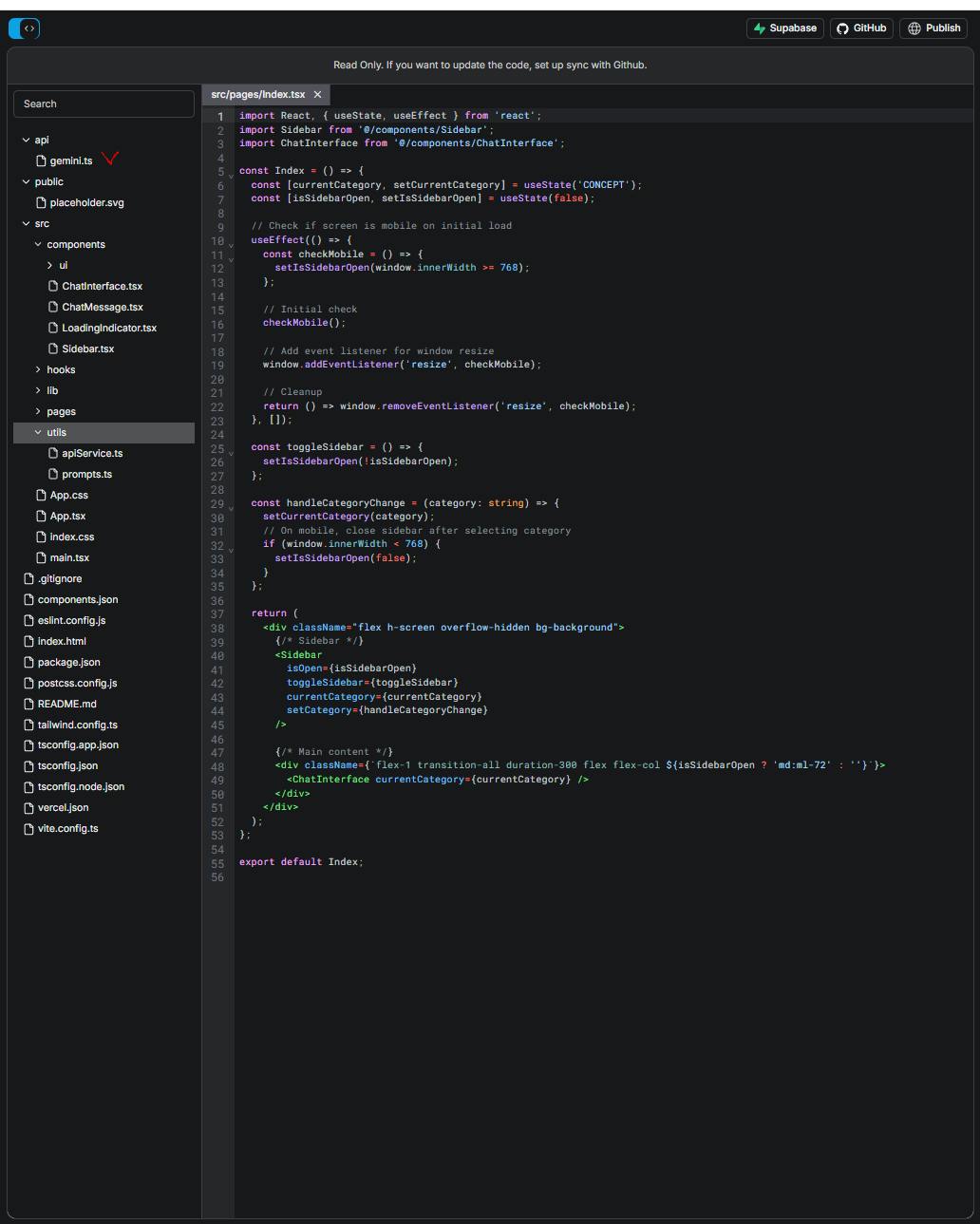
Task: Select the src/pages/Index.tsx editor tab
Action: pos(258,95)
